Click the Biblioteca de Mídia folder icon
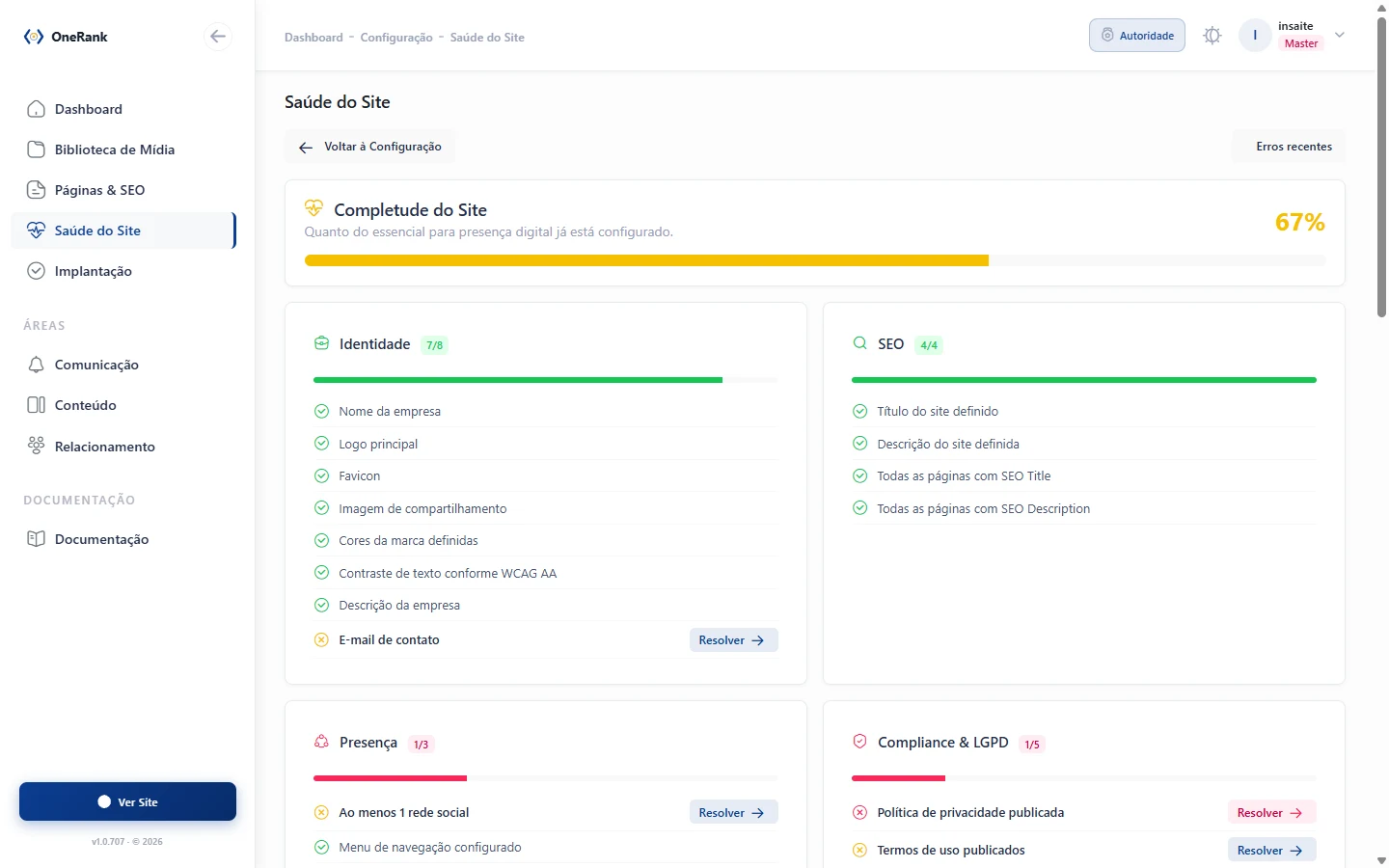 pos(36,149)
